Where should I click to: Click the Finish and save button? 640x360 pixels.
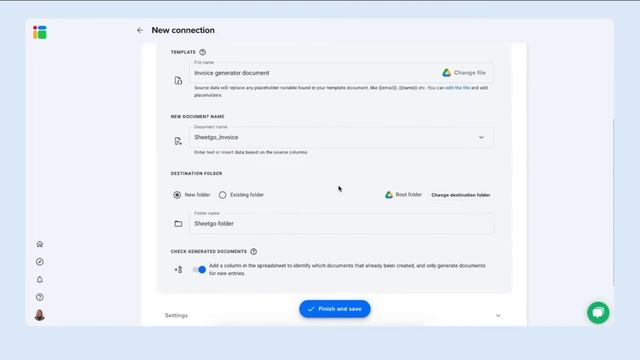[x=335, y=309]
